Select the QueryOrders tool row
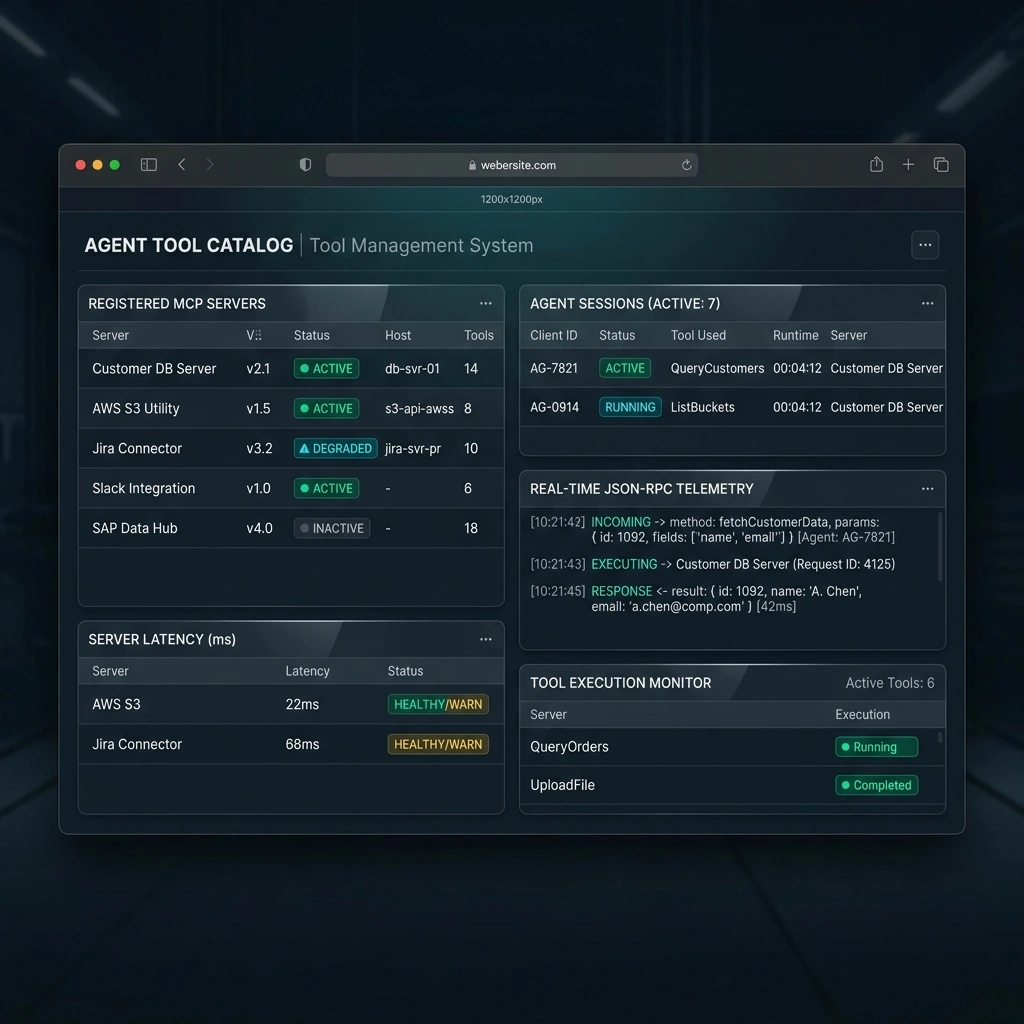 [x=732, y=746]
